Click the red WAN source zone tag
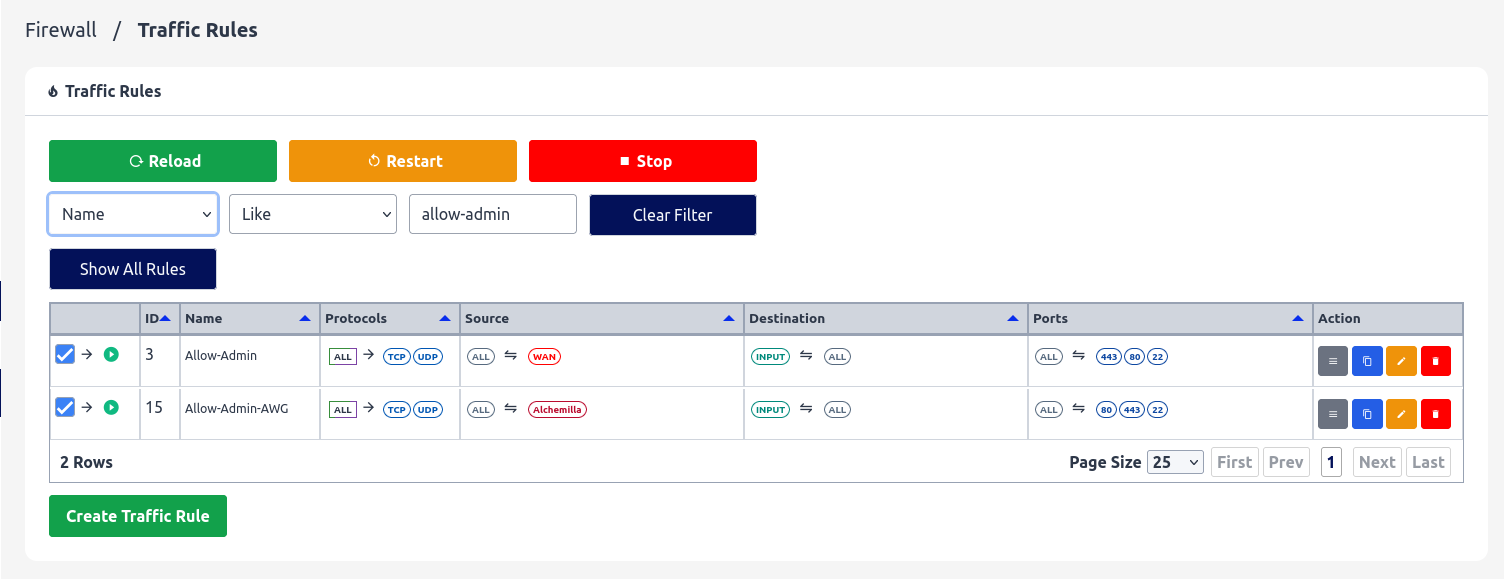The width and height of the screenshot is (1504, 579). [544, 356]
